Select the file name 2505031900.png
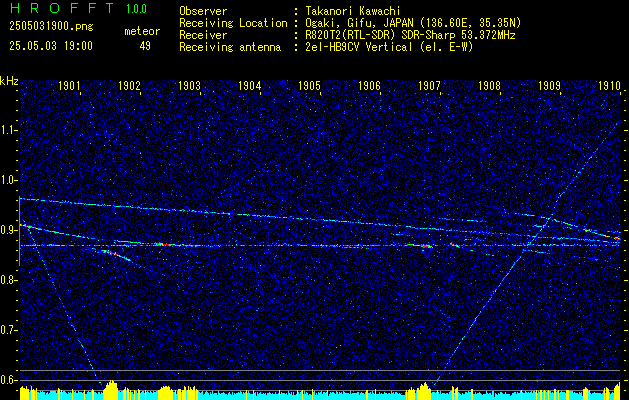Image resolution: width=629 pixels, height=400 pixels. (x=51, y=27)
